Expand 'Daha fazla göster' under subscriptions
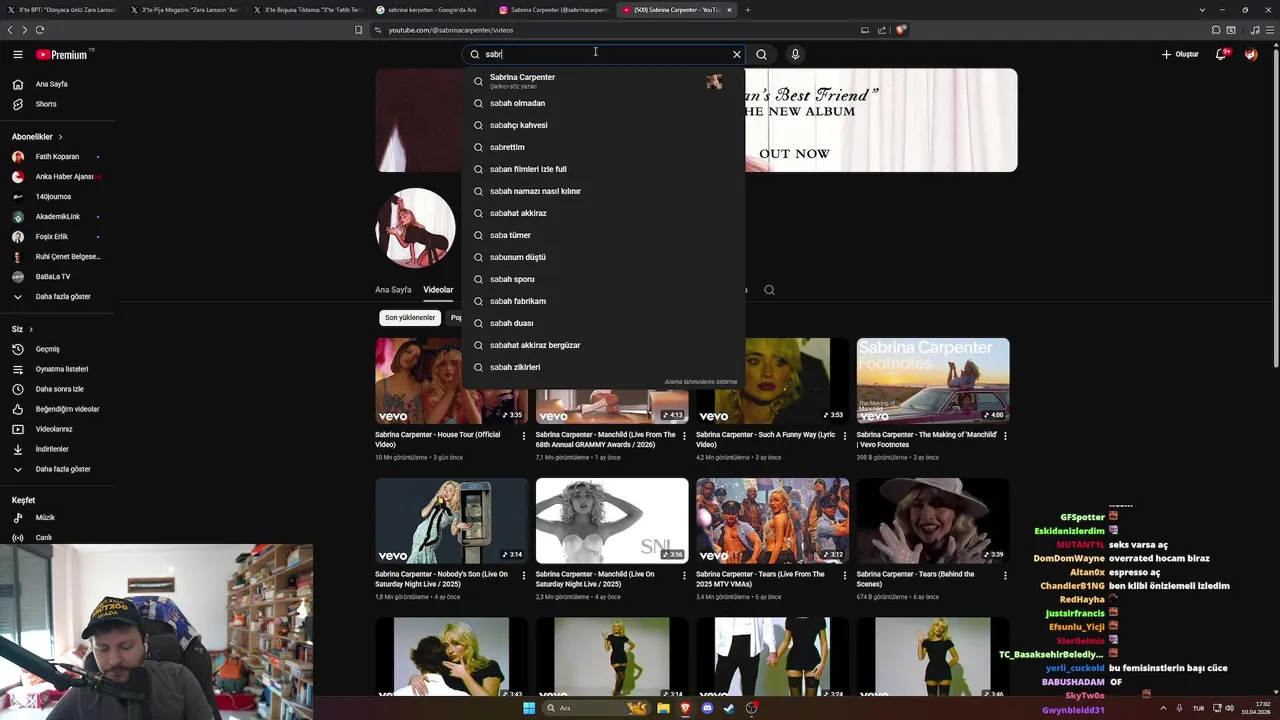Screen dimensions: 1280x720 coord(57,297)
